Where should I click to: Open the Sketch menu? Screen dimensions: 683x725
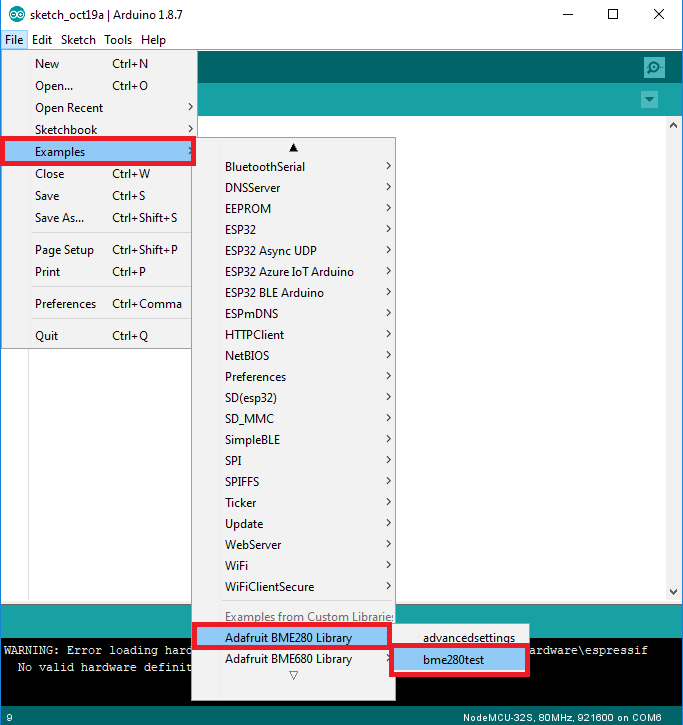point(78,40)
